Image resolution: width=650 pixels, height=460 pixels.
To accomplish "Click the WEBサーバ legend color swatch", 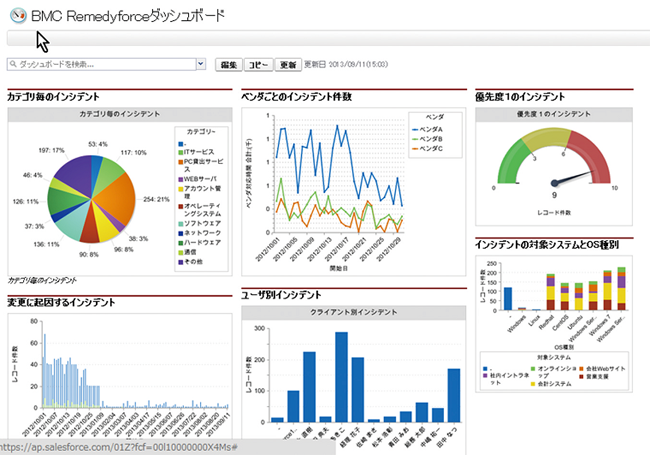I will (x=181, y=179).
